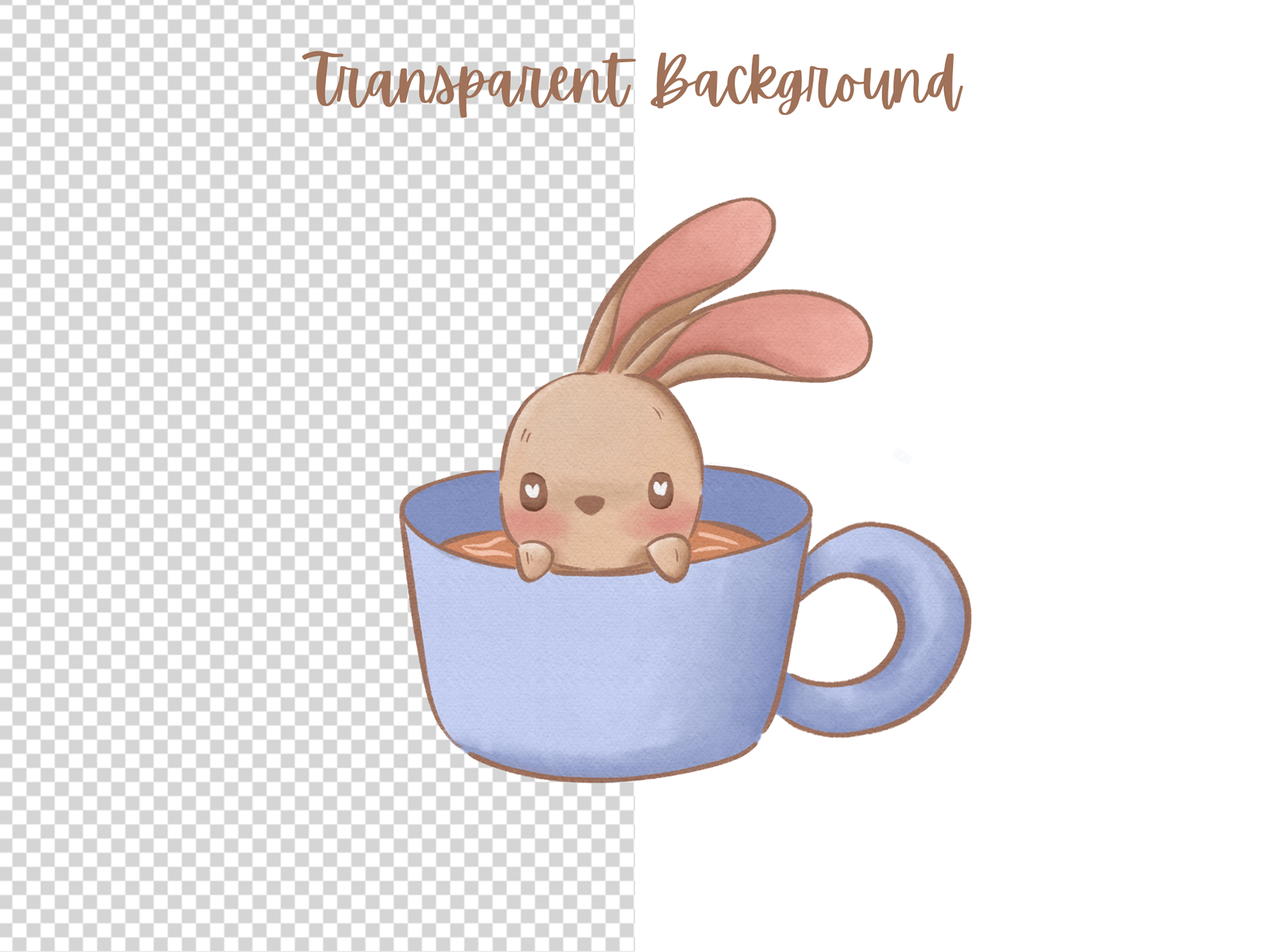Click the bunny's right eye
The height and width of the screenshot is (952, 1270).
(660, 490)
